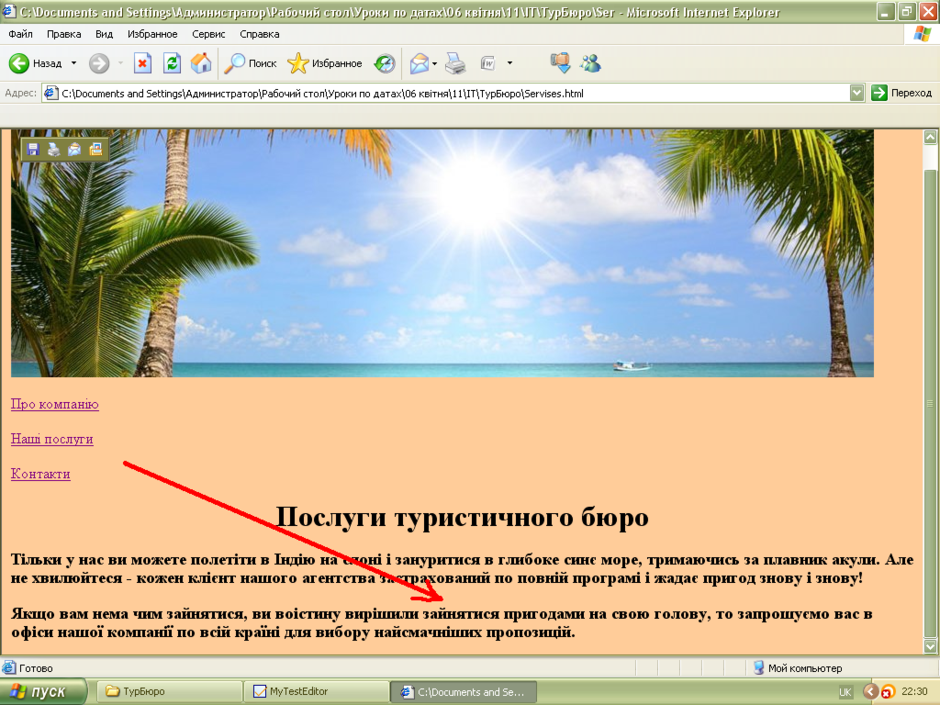Image resolution: width=940 pixels, height=705 pixels.
Task: Click the Переход go button
Action: pos(901,93)
